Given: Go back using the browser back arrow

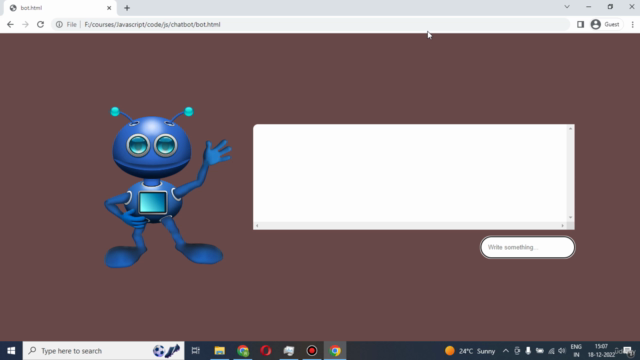Looking at the screenshot, I should point(10,24).
